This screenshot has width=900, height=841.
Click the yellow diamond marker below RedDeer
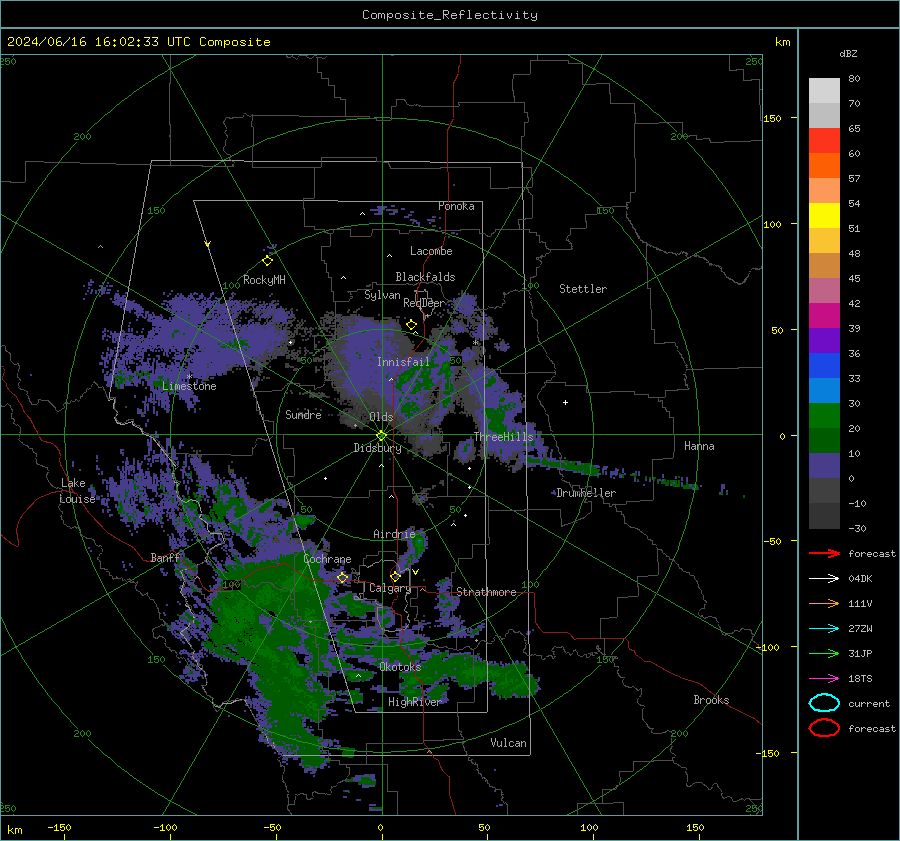click(x=412, y=325)
